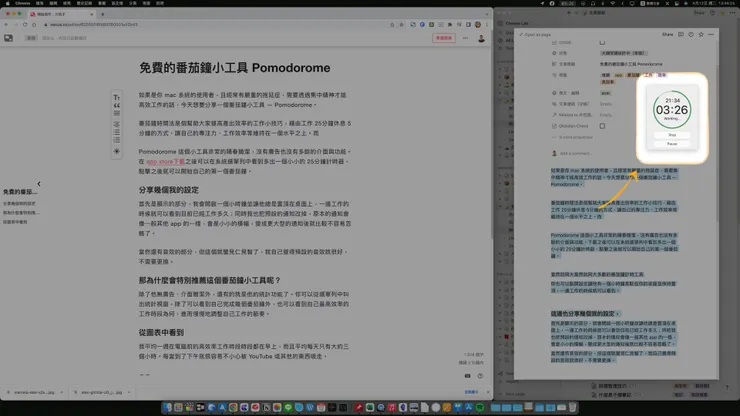
Task: Reload the page in Chrome
Action: pyautogui.click(x=25, y=25)
